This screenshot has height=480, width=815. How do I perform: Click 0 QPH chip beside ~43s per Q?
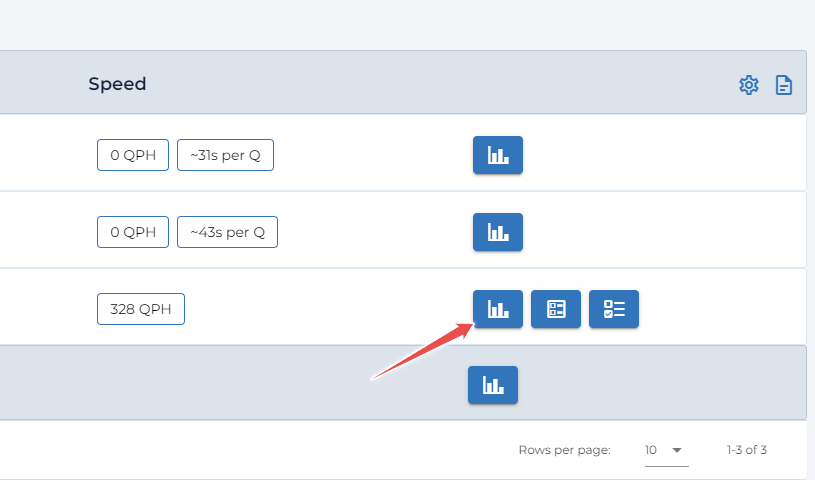[133, 232]
